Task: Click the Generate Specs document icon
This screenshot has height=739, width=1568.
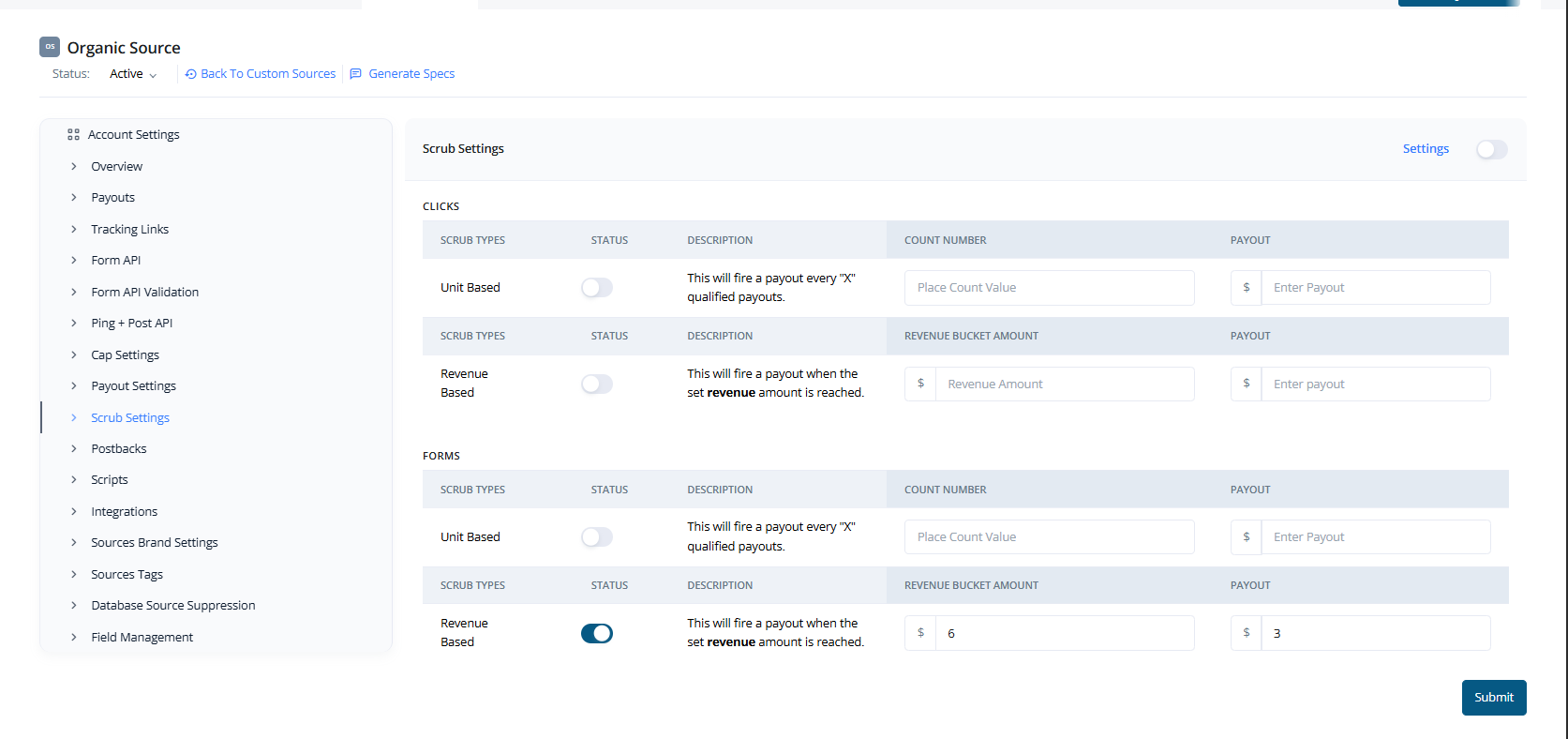Action: (x=356, y=74)
